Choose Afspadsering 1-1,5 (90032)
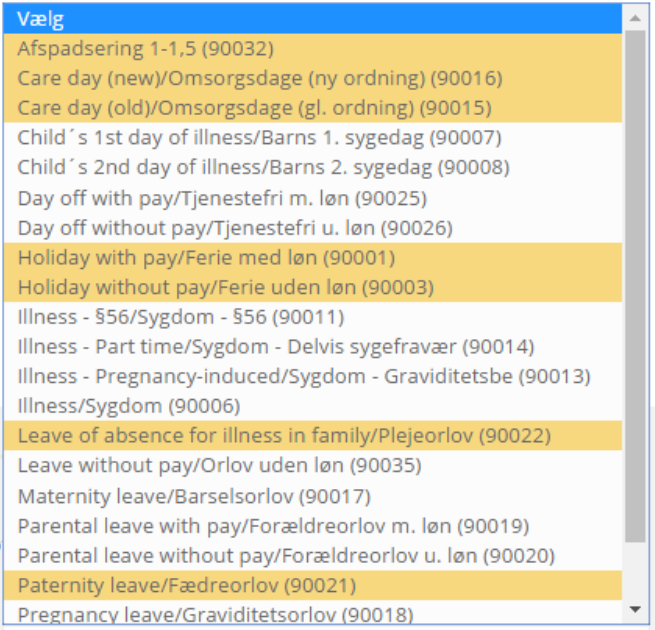The image size is (655, 630). (145, 48)
